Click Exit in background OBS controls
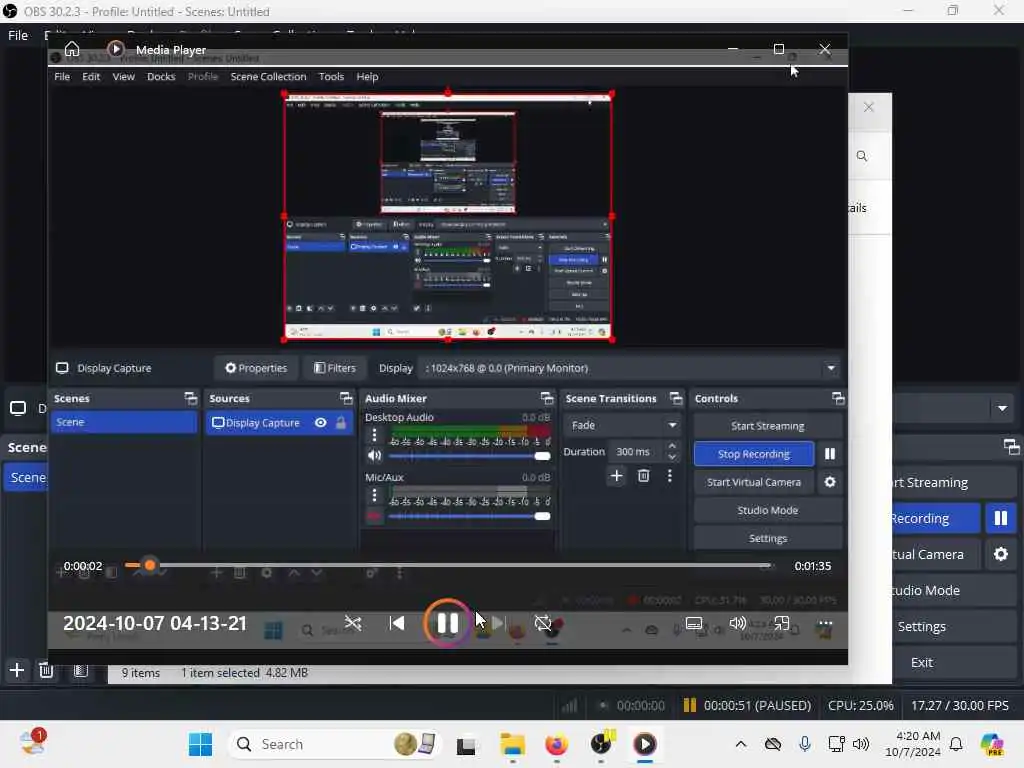This screenshot has height=768, width=1024. [921, 662]
